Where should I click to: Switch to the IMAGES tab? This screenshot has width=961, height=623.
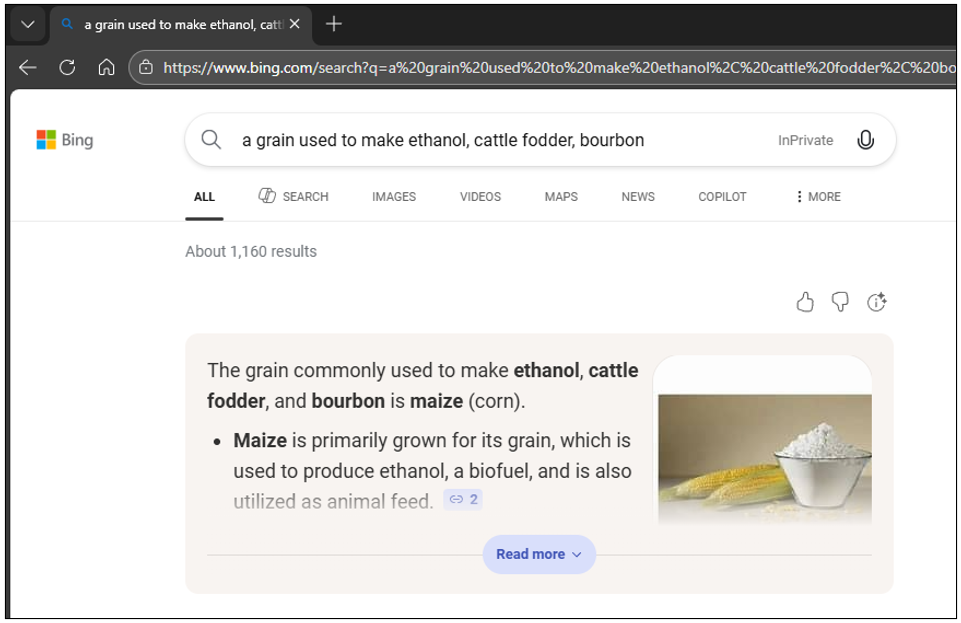coord(394,197)
